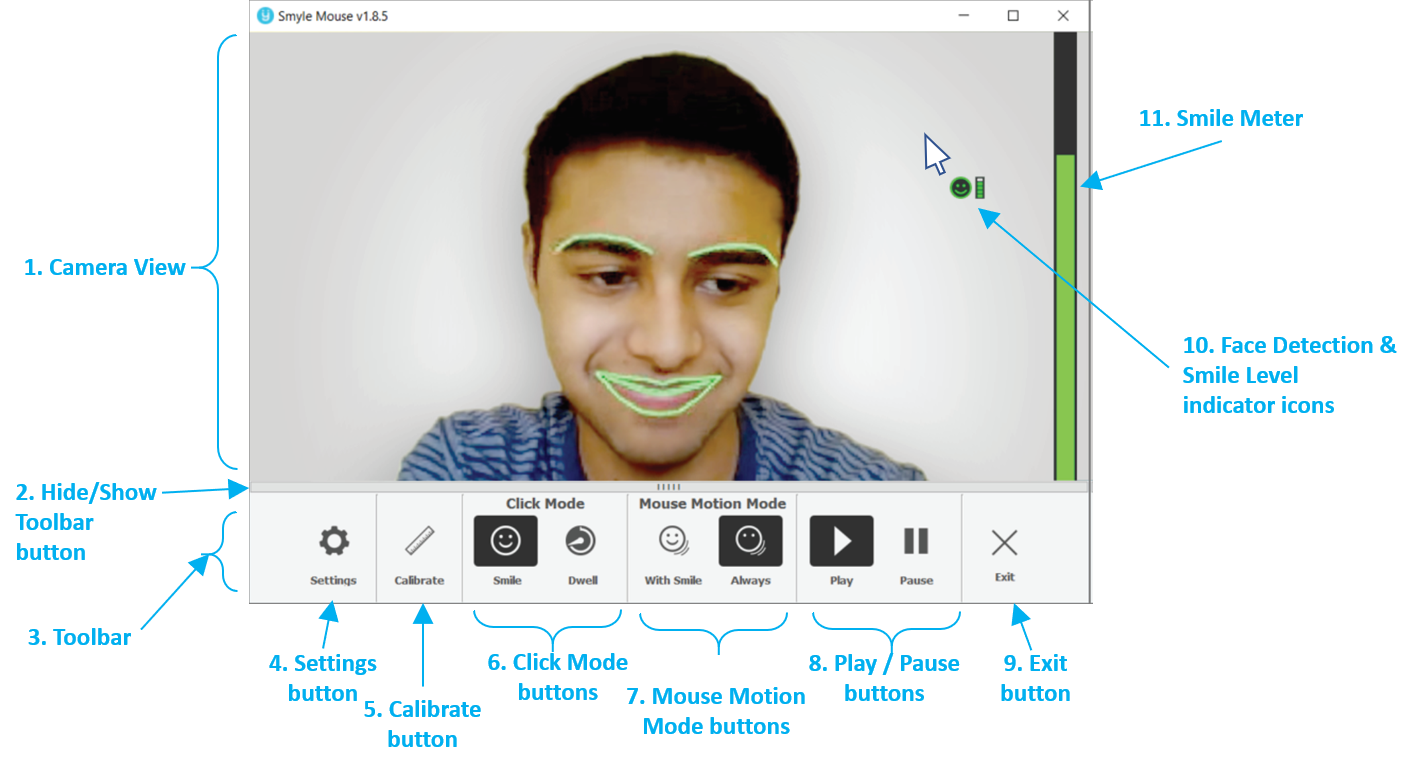
Task: Open settings with the gear icon
Action: coord(332,538)
